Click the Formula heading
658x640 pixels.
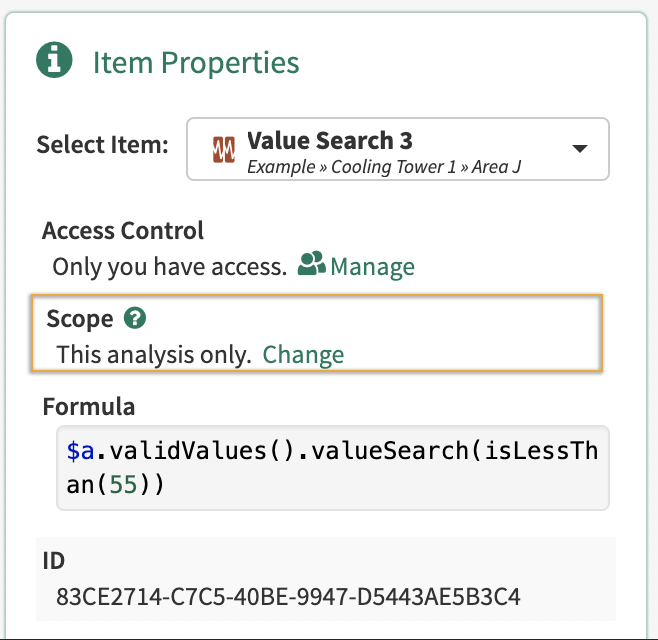point(89,406)
